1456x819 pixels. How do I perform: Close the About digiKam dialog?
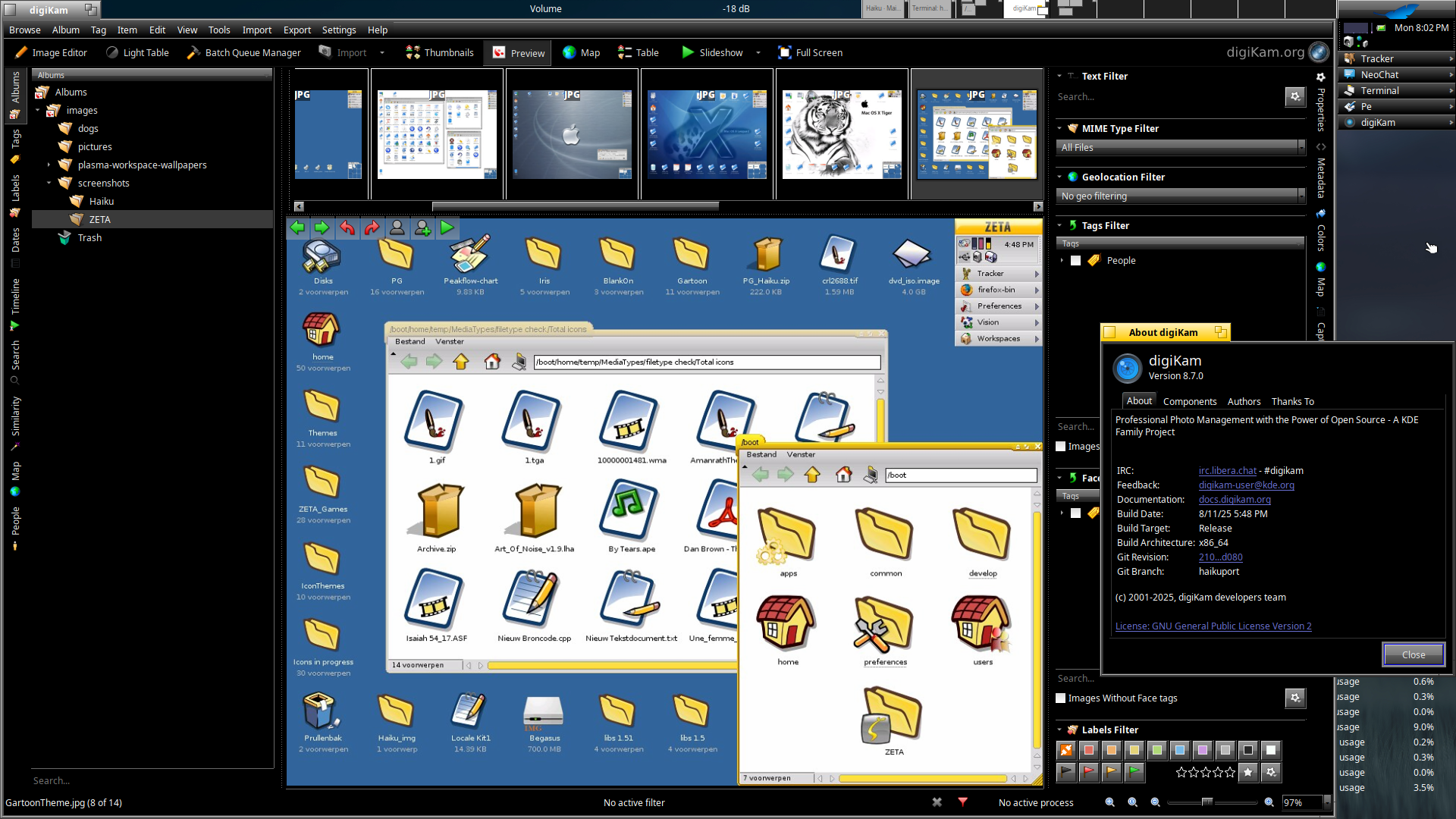tap(1414, 654)
